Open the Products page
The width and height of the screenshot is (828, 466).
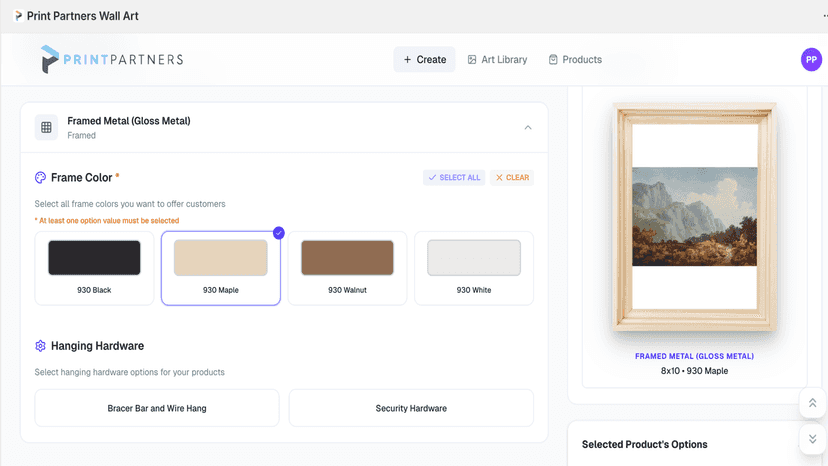pos(575,59)
